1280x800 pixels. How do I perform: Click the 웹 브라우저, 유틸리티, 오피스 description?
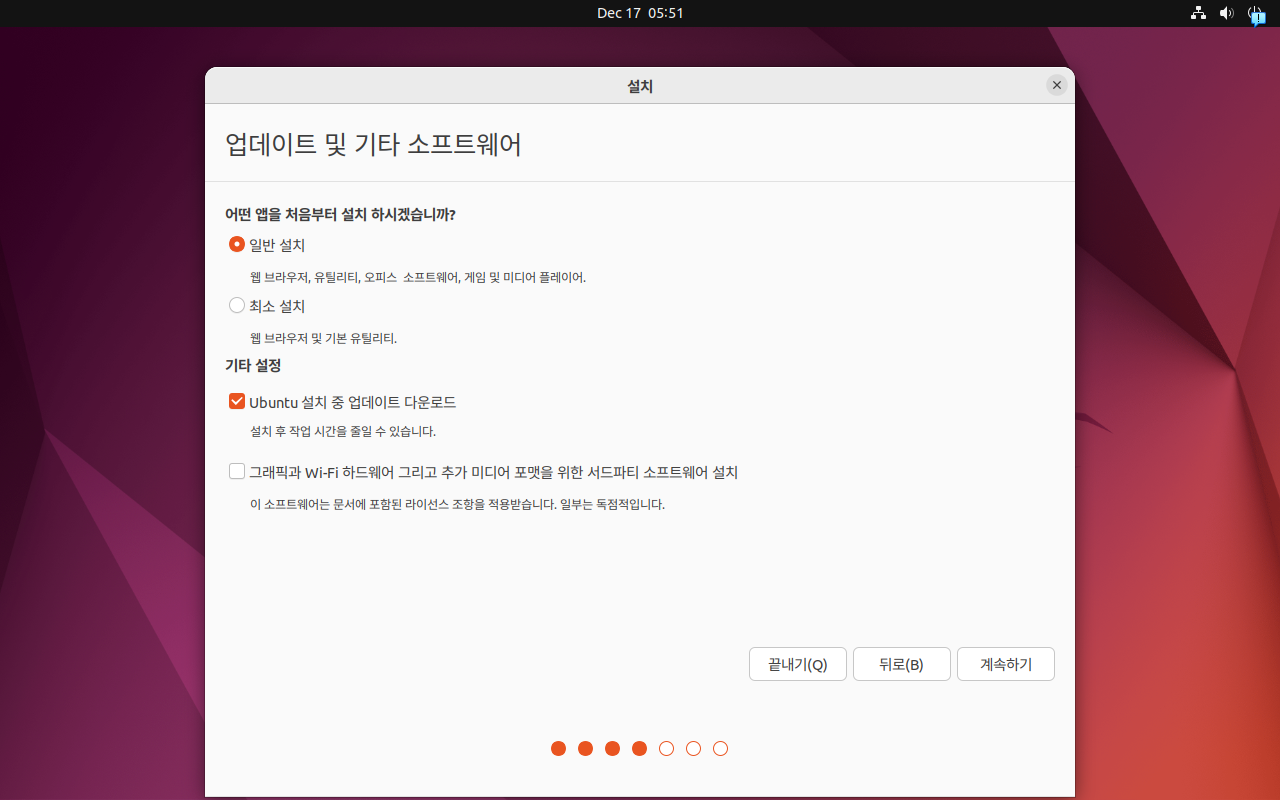(418, 278)
